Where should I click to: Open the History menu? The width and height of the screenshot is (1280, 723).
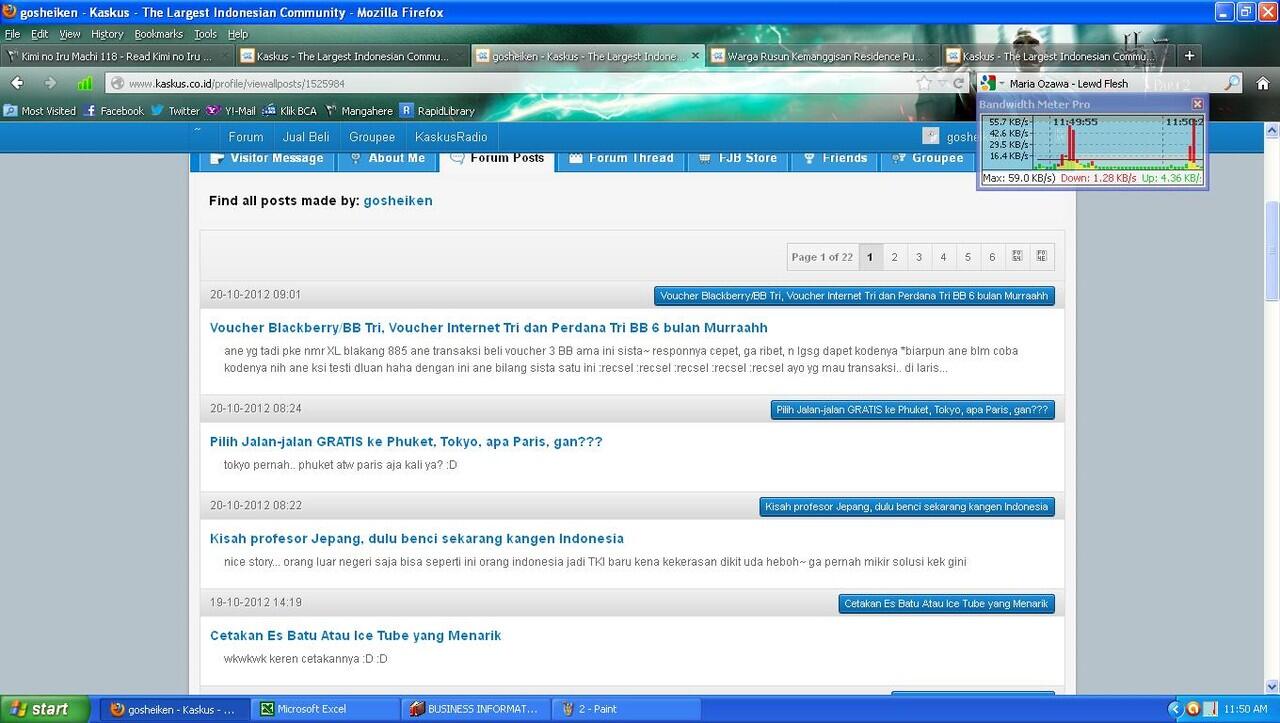(107, 34)
